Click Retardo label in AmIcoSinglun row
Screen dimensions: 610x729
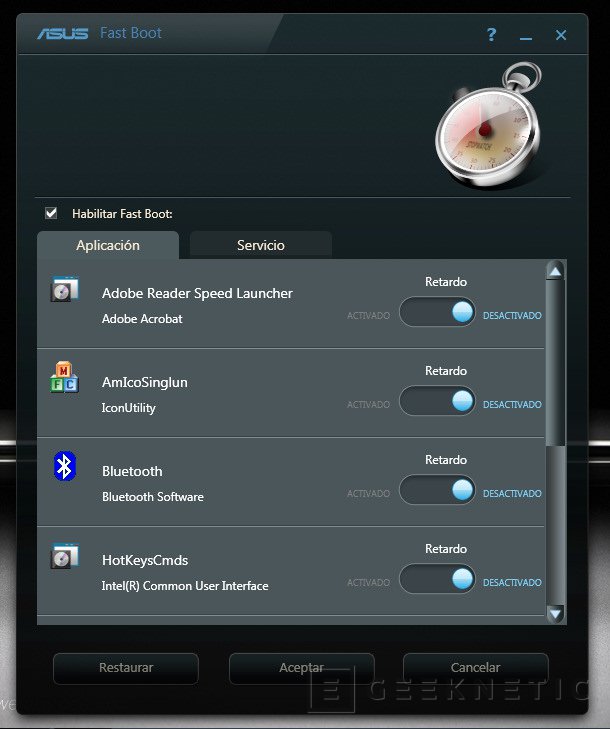click(x=445, y=371)
